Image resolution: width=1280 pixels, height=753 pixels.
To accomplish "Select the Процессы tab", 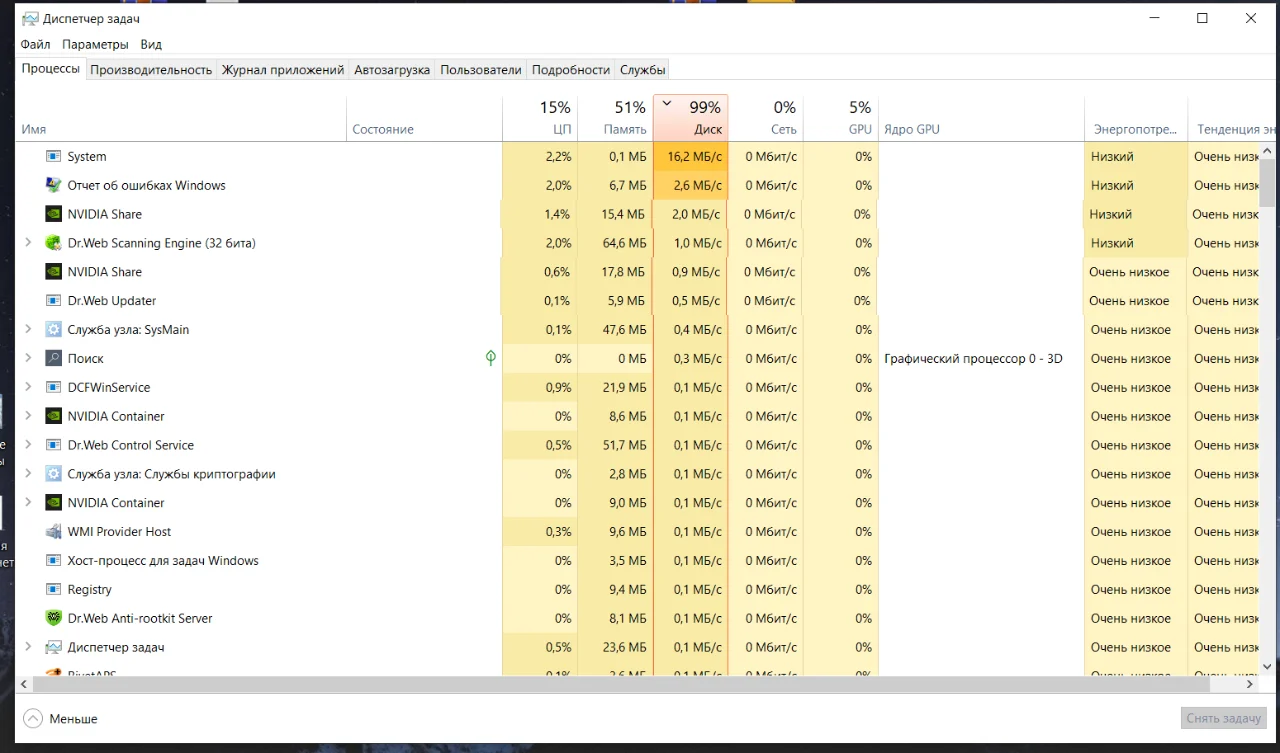I will 50,69.
